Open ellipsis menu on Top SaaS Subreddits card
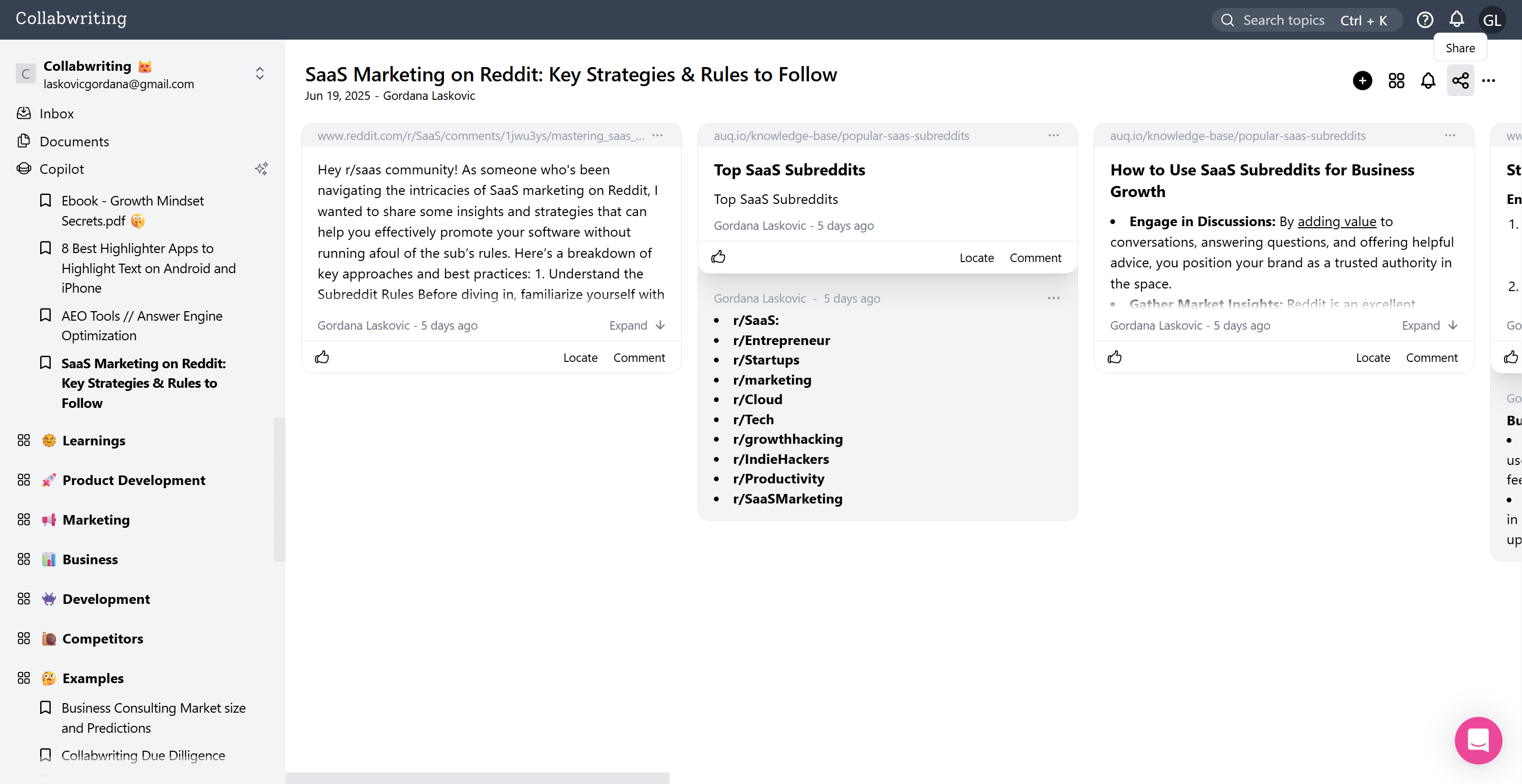Viewport: 1522px width, 784px height. [1053, 135]
